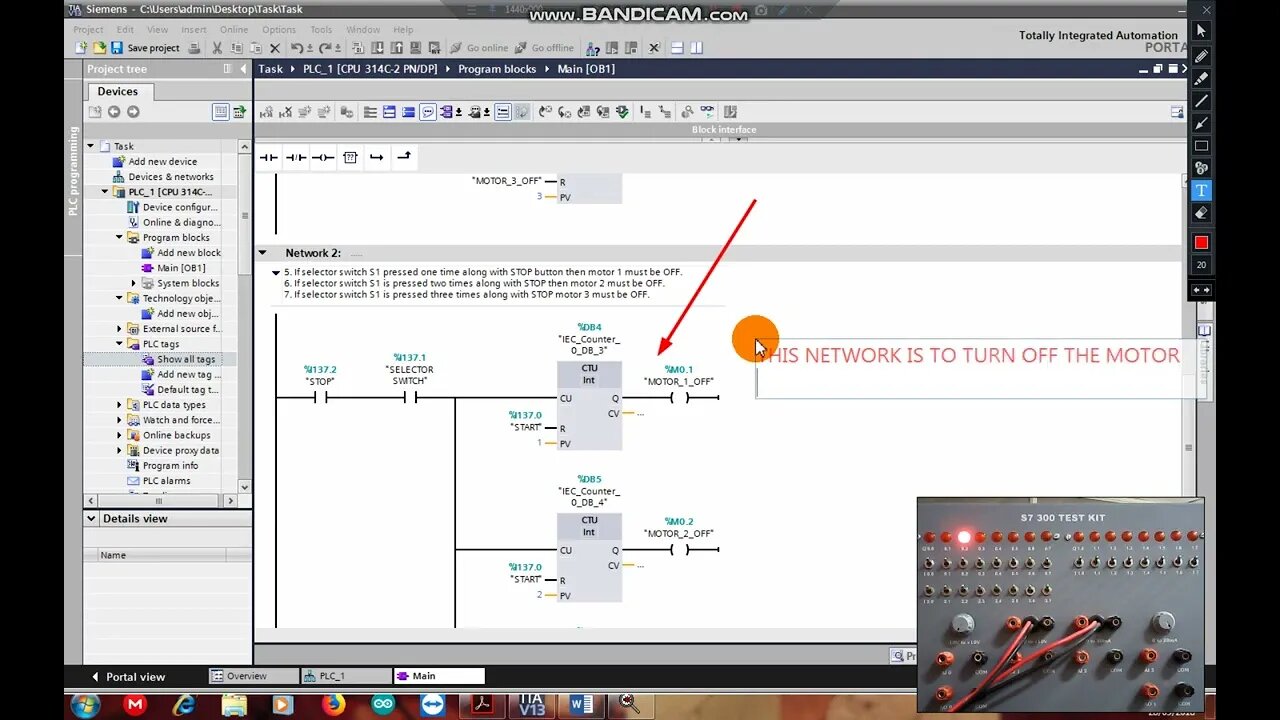Insert a normally closed contact instruction
The width and height of the screenshot is (1280, 720).
click(296, 157)
